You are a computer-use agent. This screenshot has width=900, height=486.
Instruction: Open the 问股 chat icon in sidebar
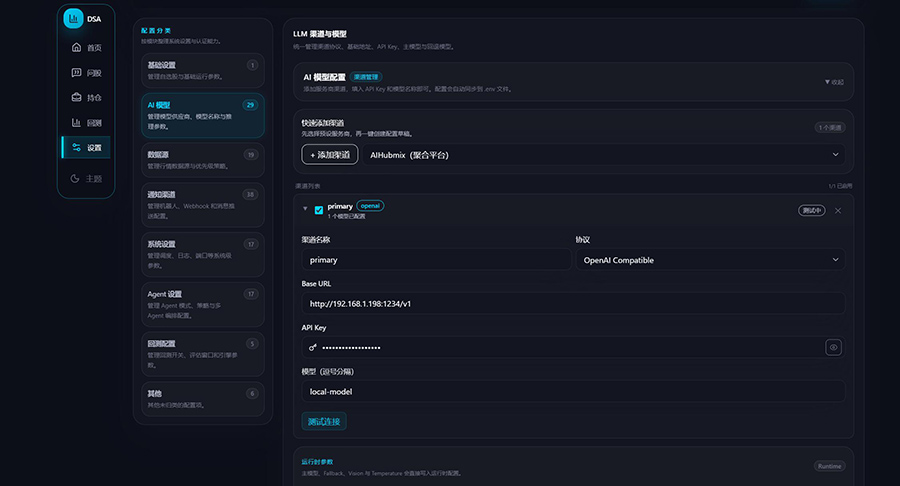click(77, 72)
